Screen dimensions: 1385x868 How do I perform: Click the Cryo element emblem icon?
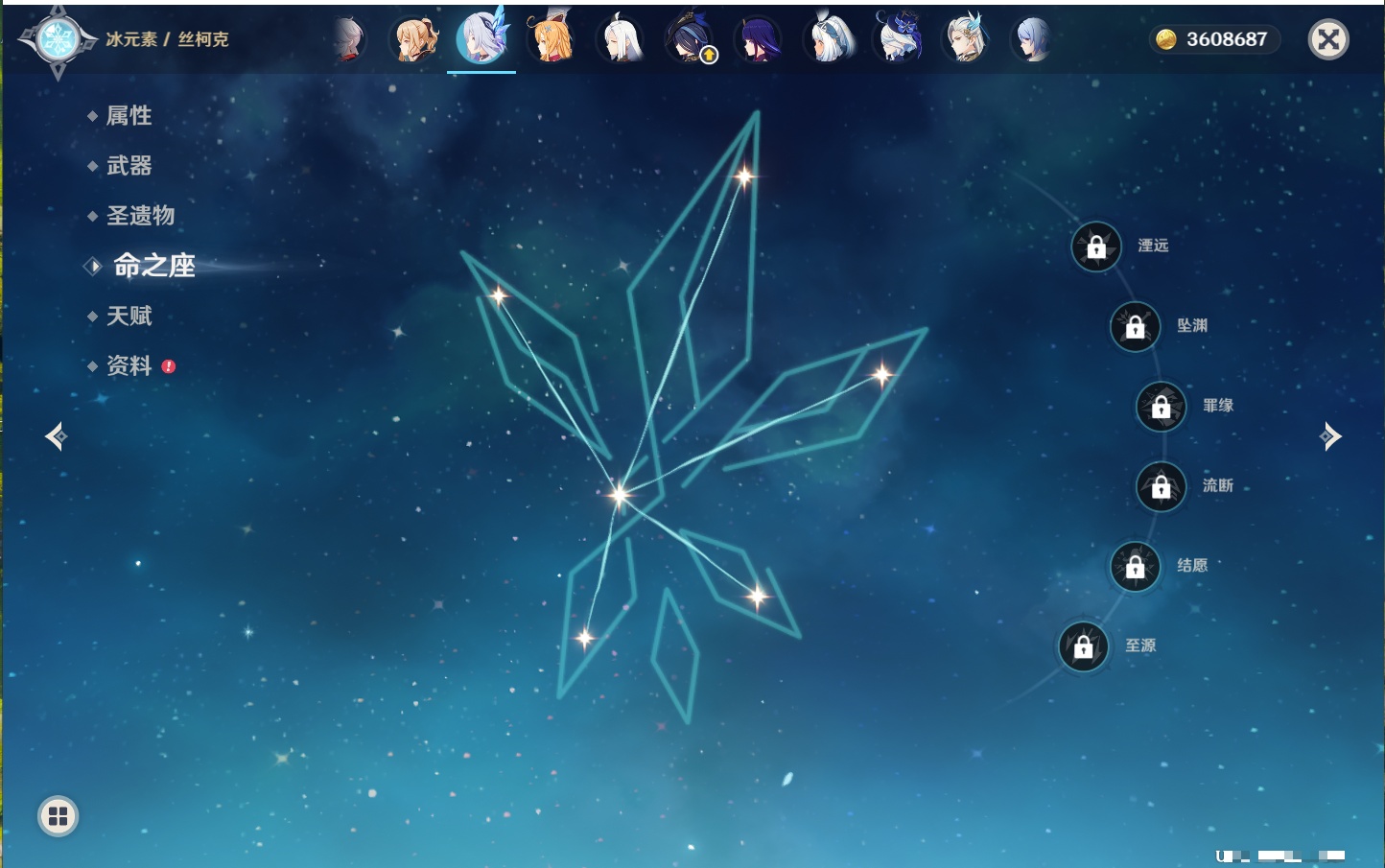(58, 39)
